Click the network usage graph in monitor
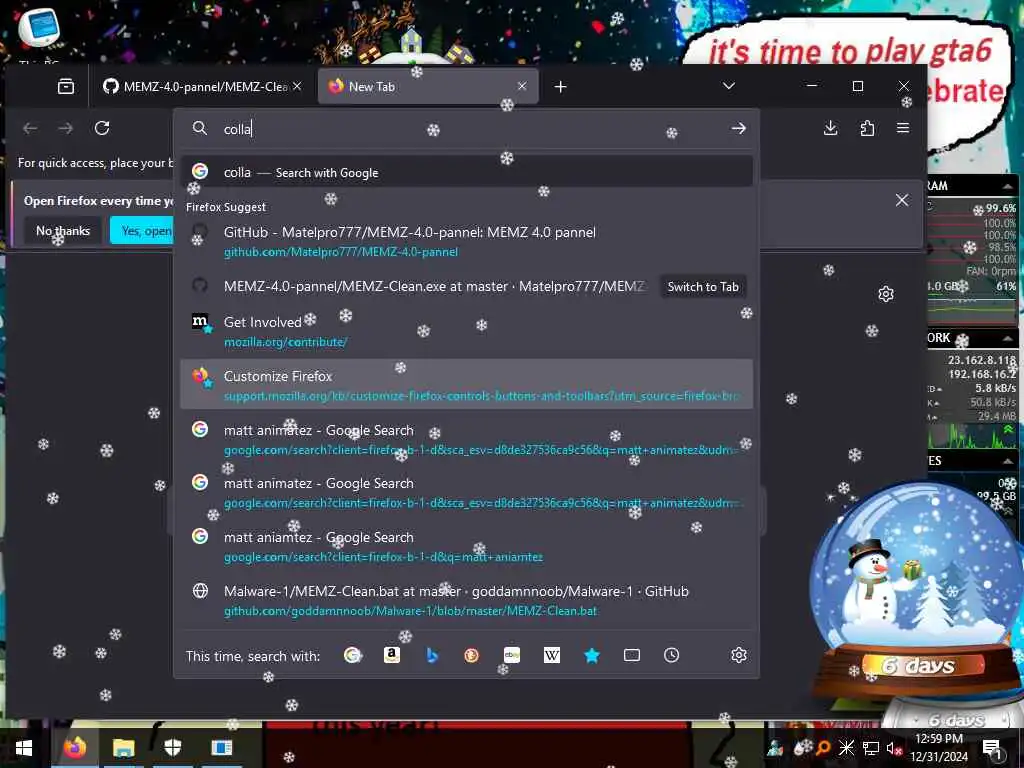Viewport: 1024px width, 768px height. point(972,436)
